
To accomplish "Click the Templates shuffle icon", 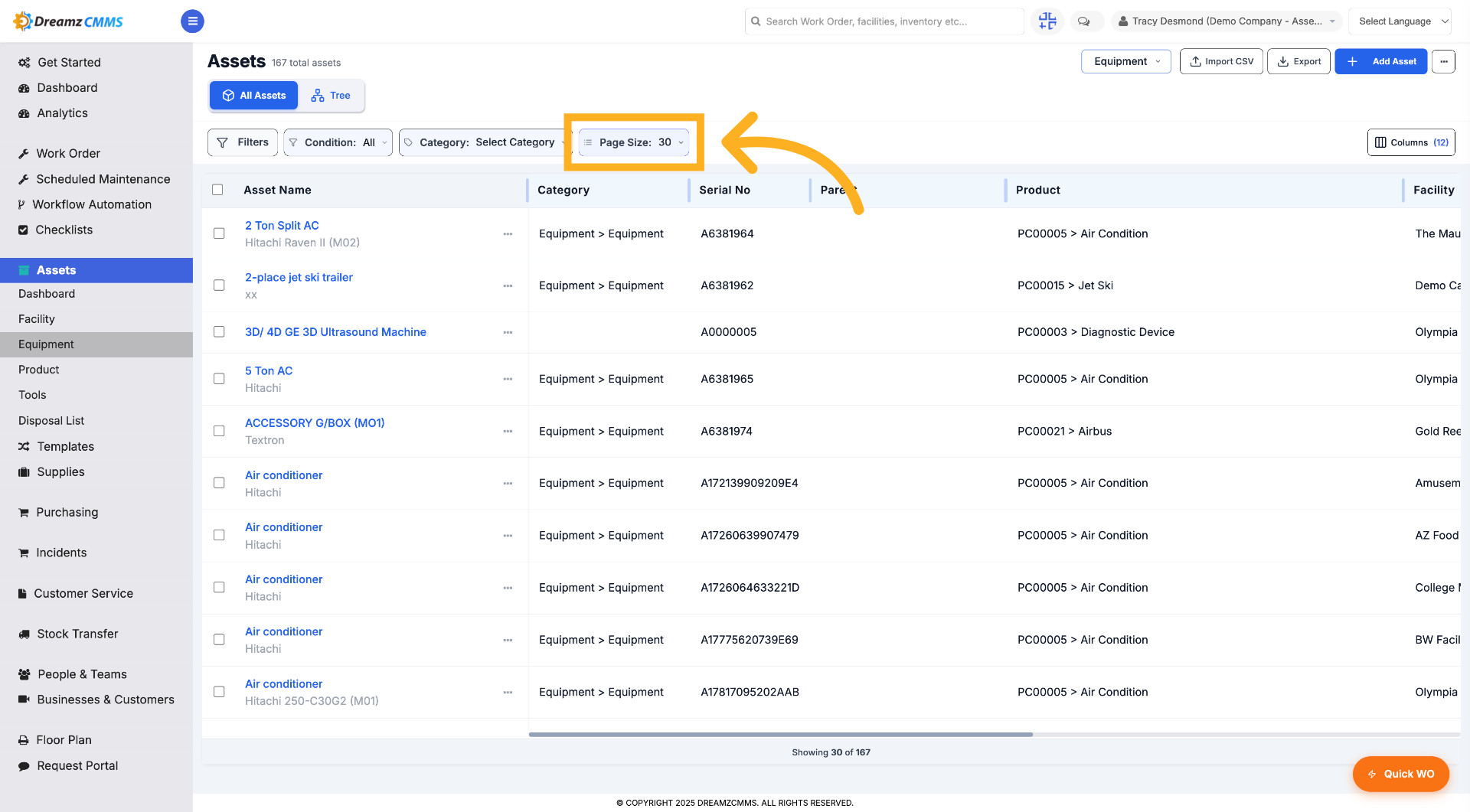I will click(24, 446).
